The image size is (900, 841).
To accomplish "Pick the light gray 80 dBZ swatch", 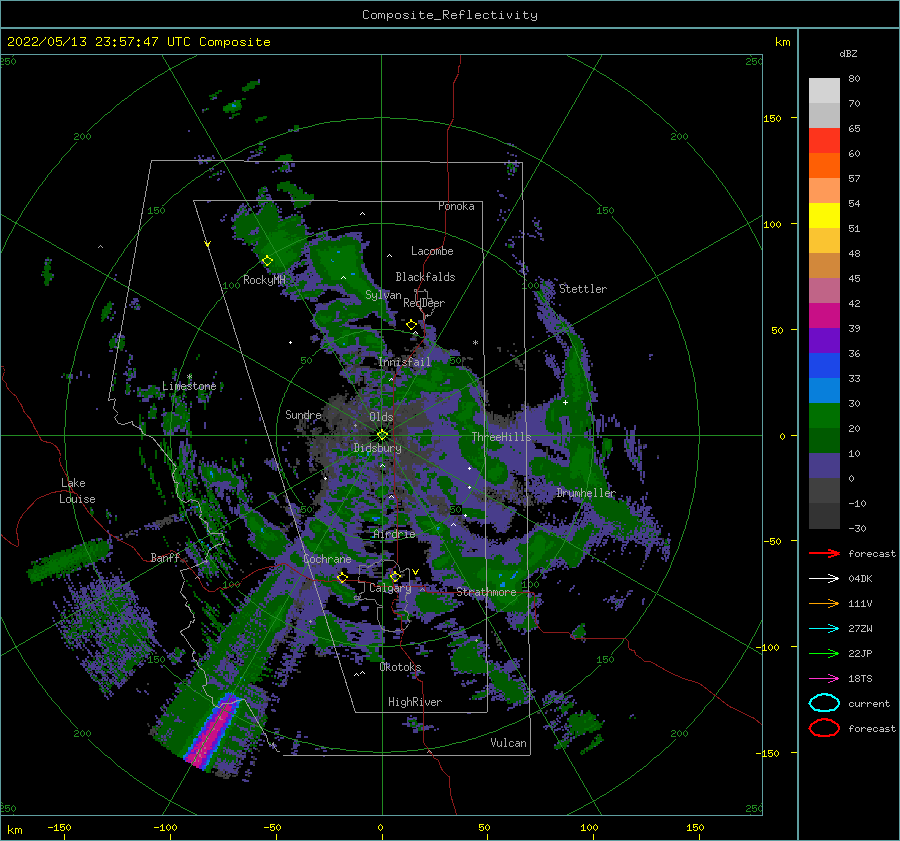I will coord(824,90).
